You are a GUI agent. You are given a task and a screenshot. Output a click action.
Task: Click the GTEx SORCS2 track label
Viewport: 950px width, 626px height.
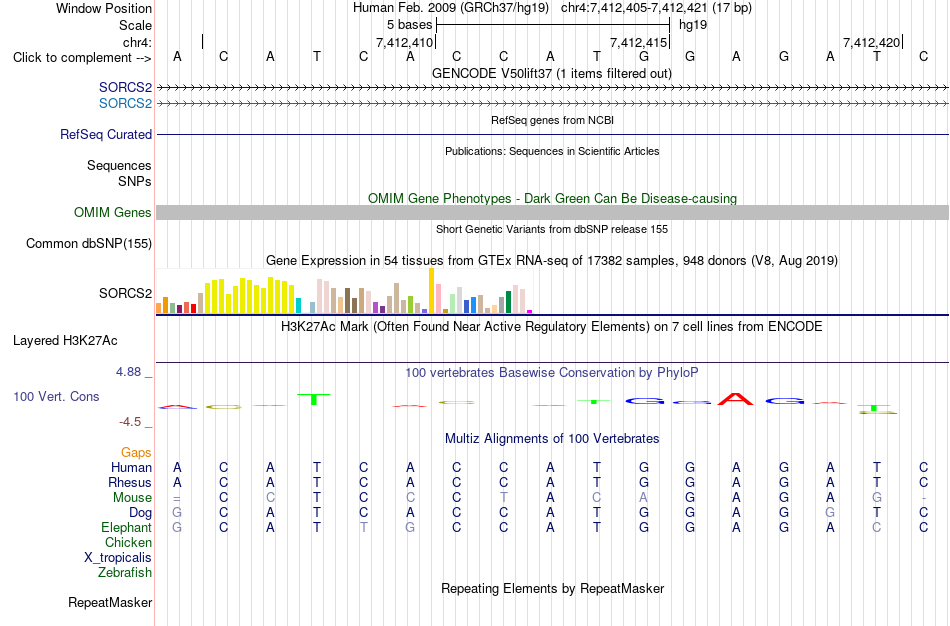point(125,293)
